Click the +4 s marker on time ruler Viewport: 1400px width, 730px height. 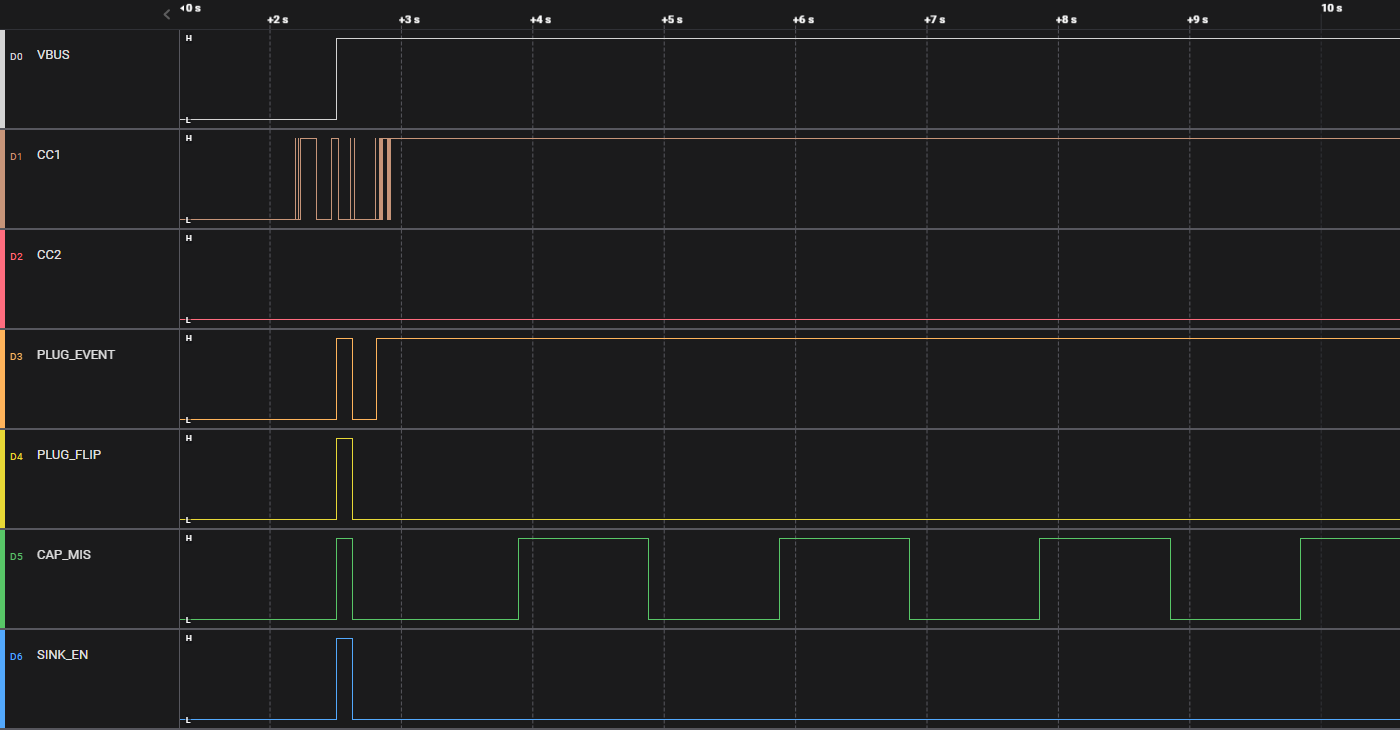[x=540, y=20]
